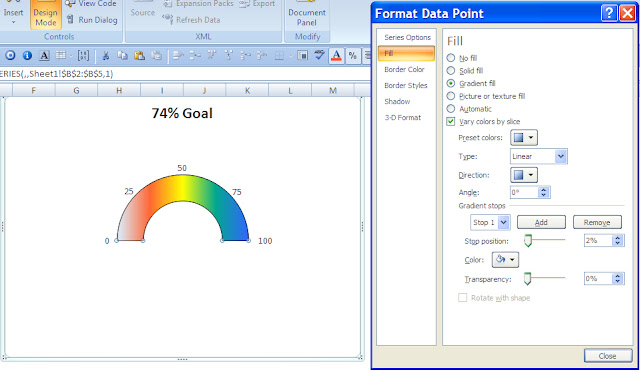
Task: Click the blue info icon
Action: click(x=27, y=55)
